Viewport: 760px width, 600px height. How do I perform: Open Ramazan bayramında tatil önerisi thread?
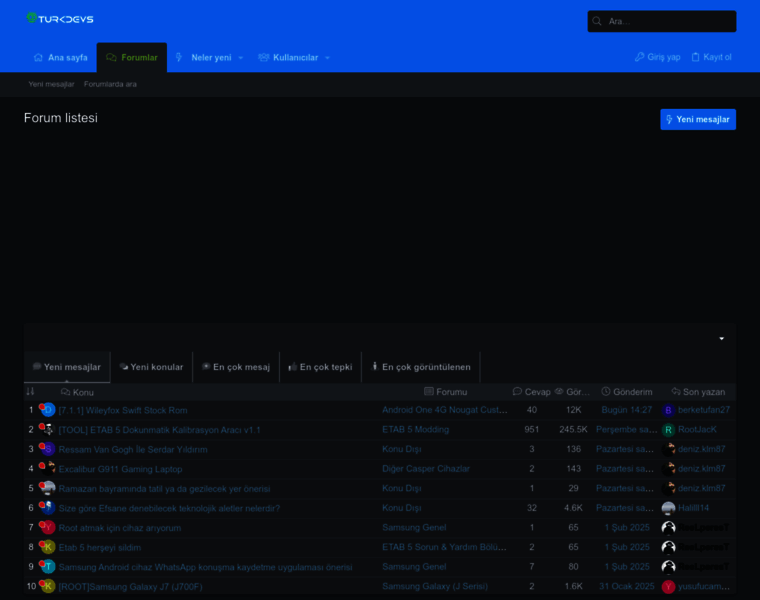pos(164,489)
